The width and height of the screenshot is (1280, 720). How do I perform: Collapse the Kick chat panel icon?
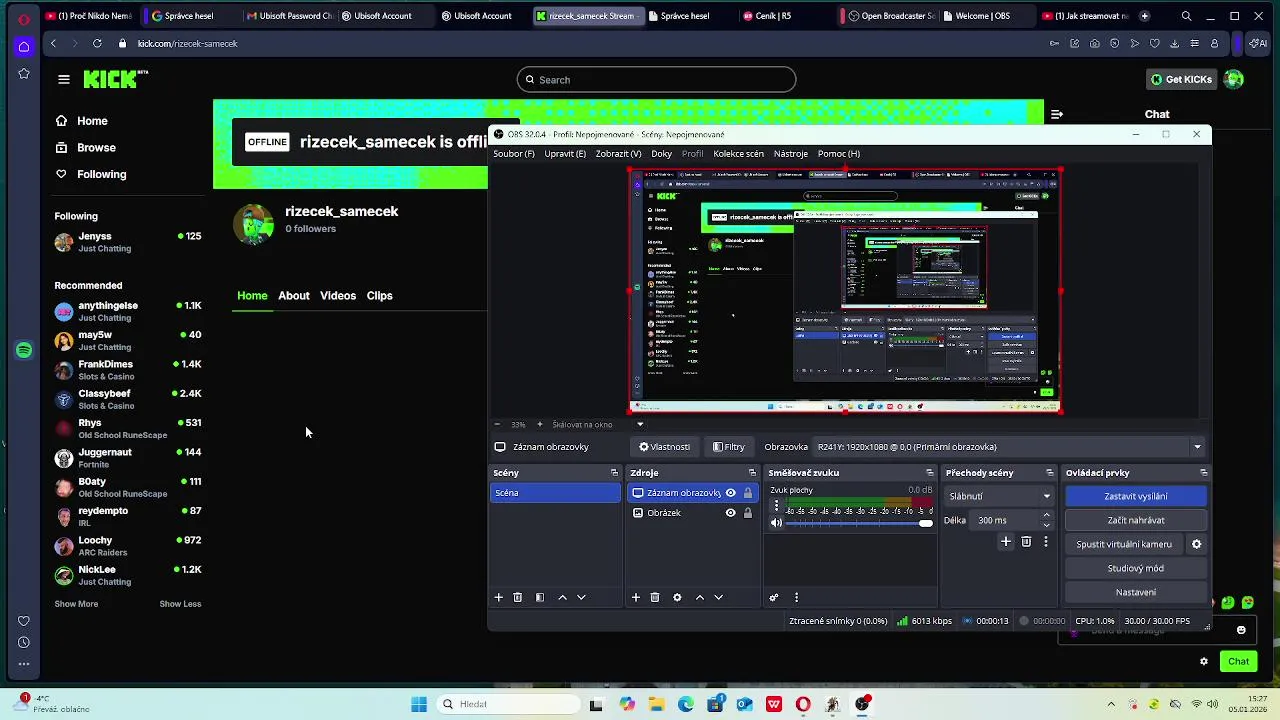1057,114
